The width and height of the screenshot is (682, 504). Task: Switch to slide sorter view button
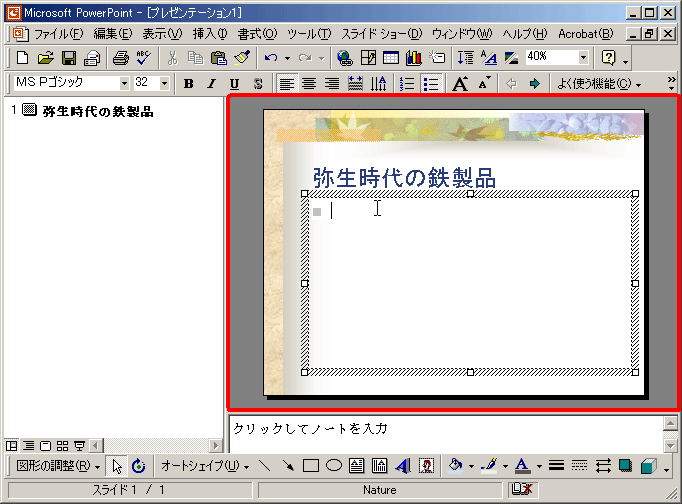[62, 446]
